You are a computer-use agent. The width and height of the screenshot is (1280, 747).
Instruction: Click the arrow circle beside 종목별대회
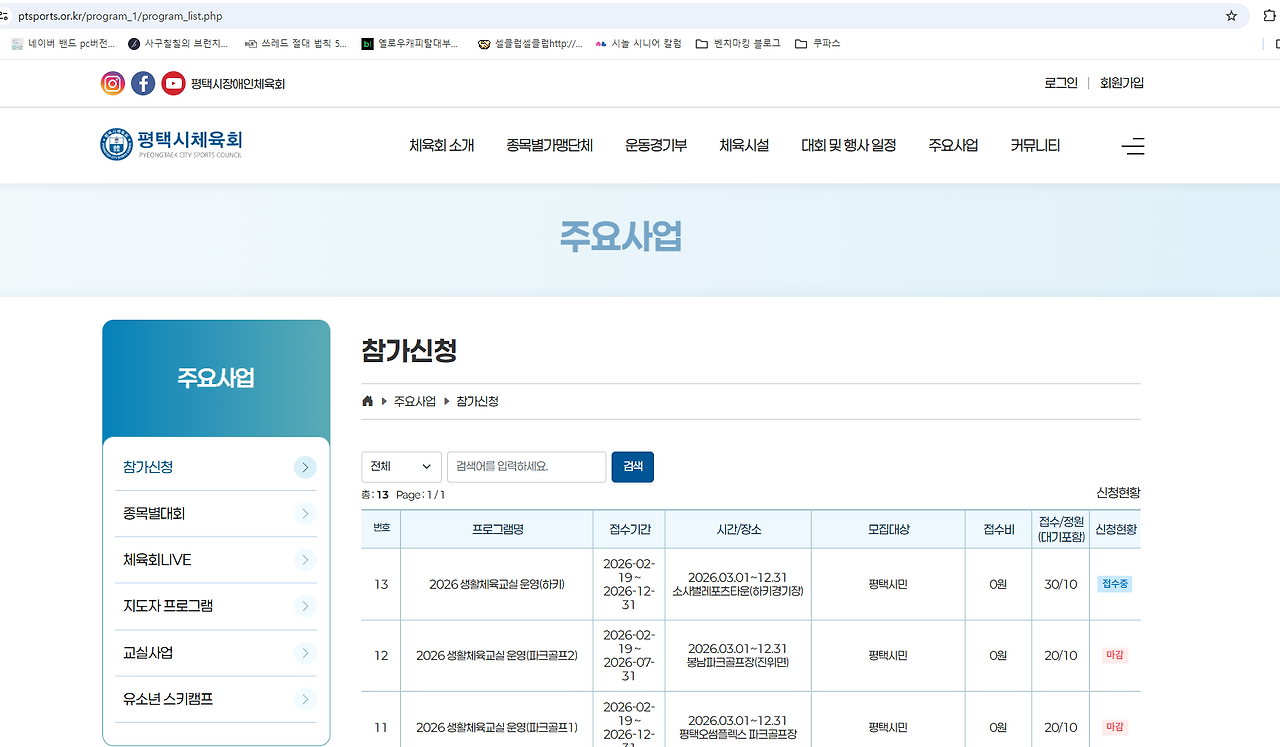tap(305, 514)
